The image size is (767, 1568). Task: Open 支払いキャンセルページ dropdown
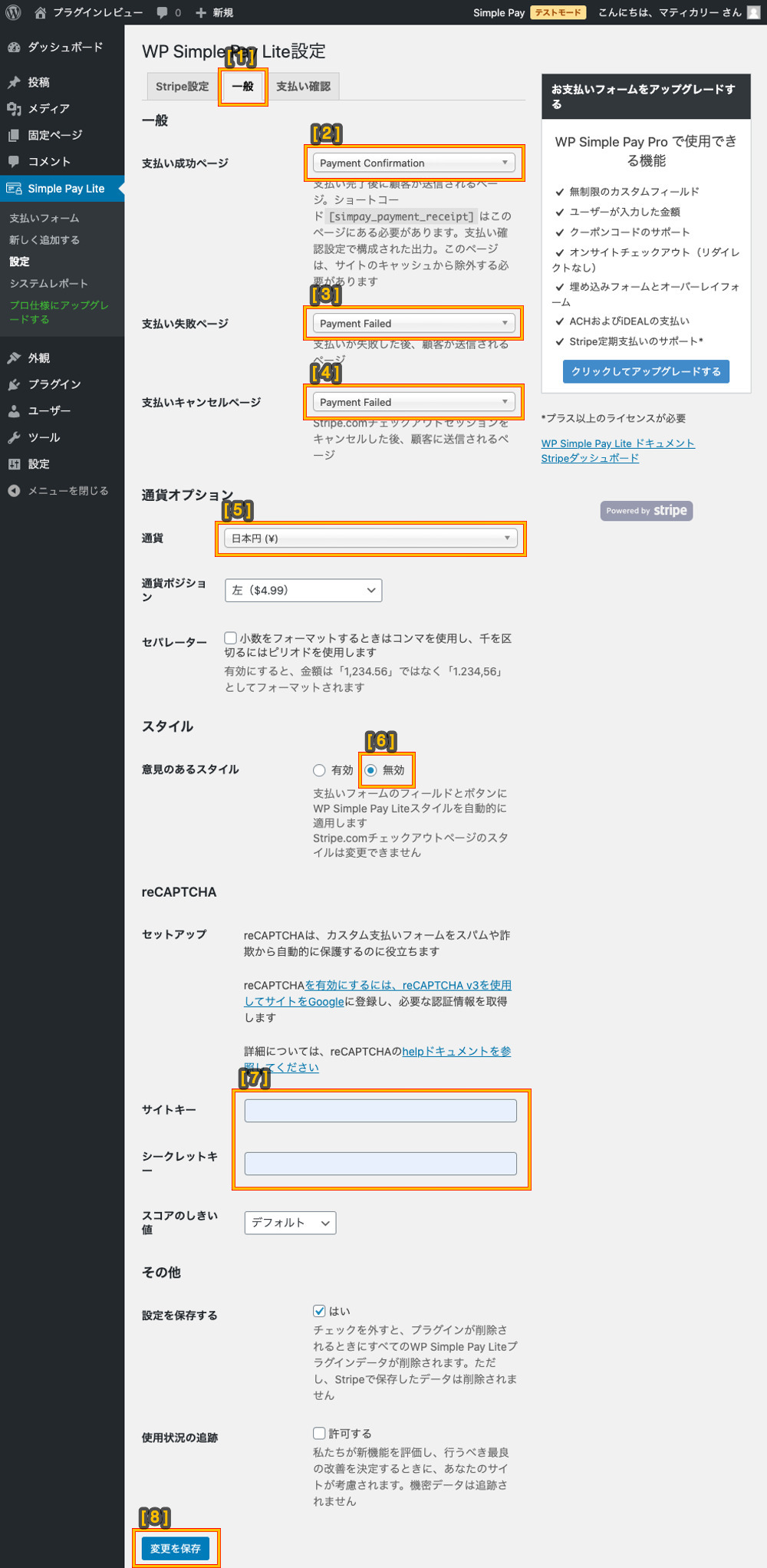[x=413, y=402]
